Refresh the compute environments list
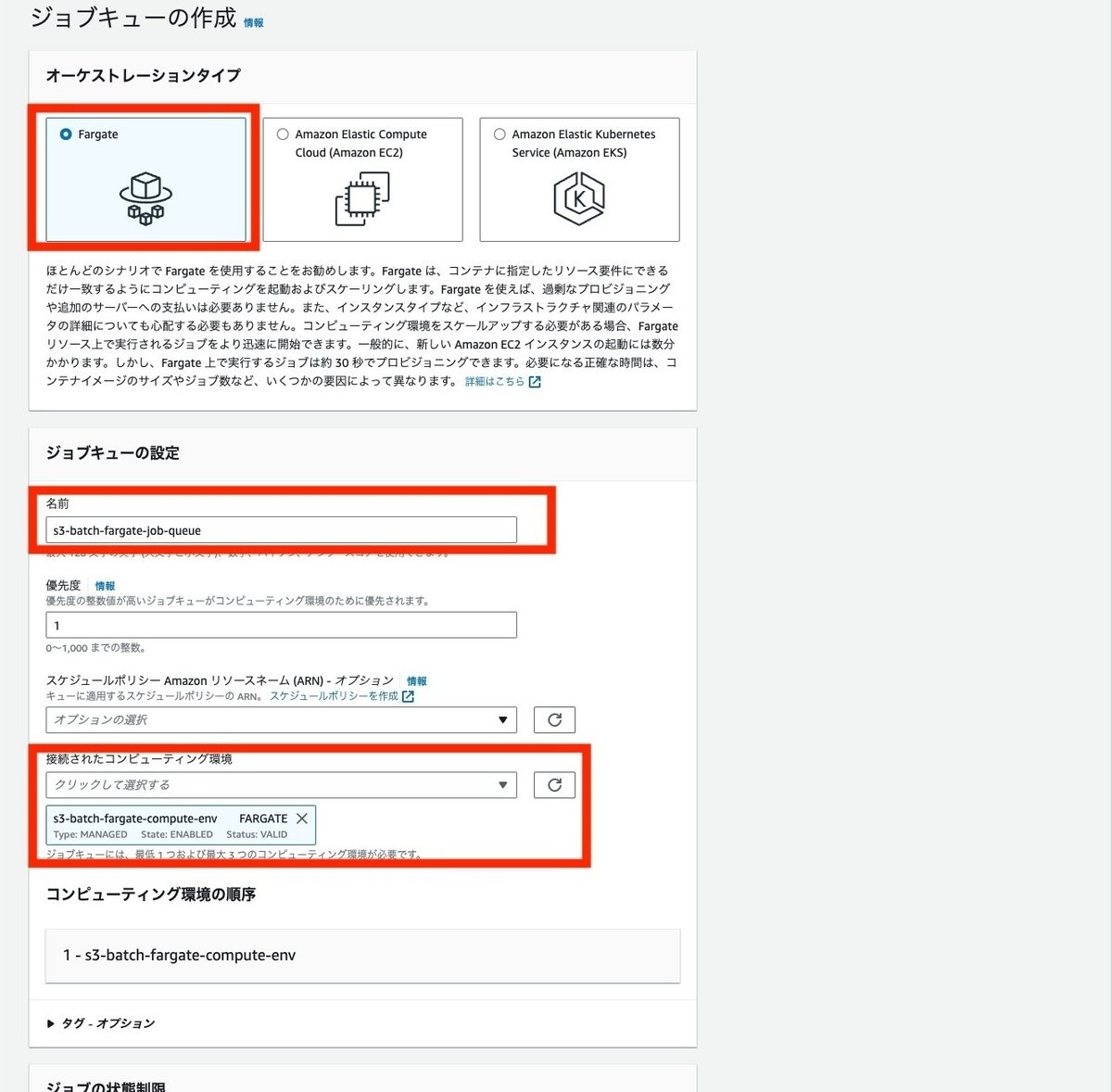 point(554,784)
